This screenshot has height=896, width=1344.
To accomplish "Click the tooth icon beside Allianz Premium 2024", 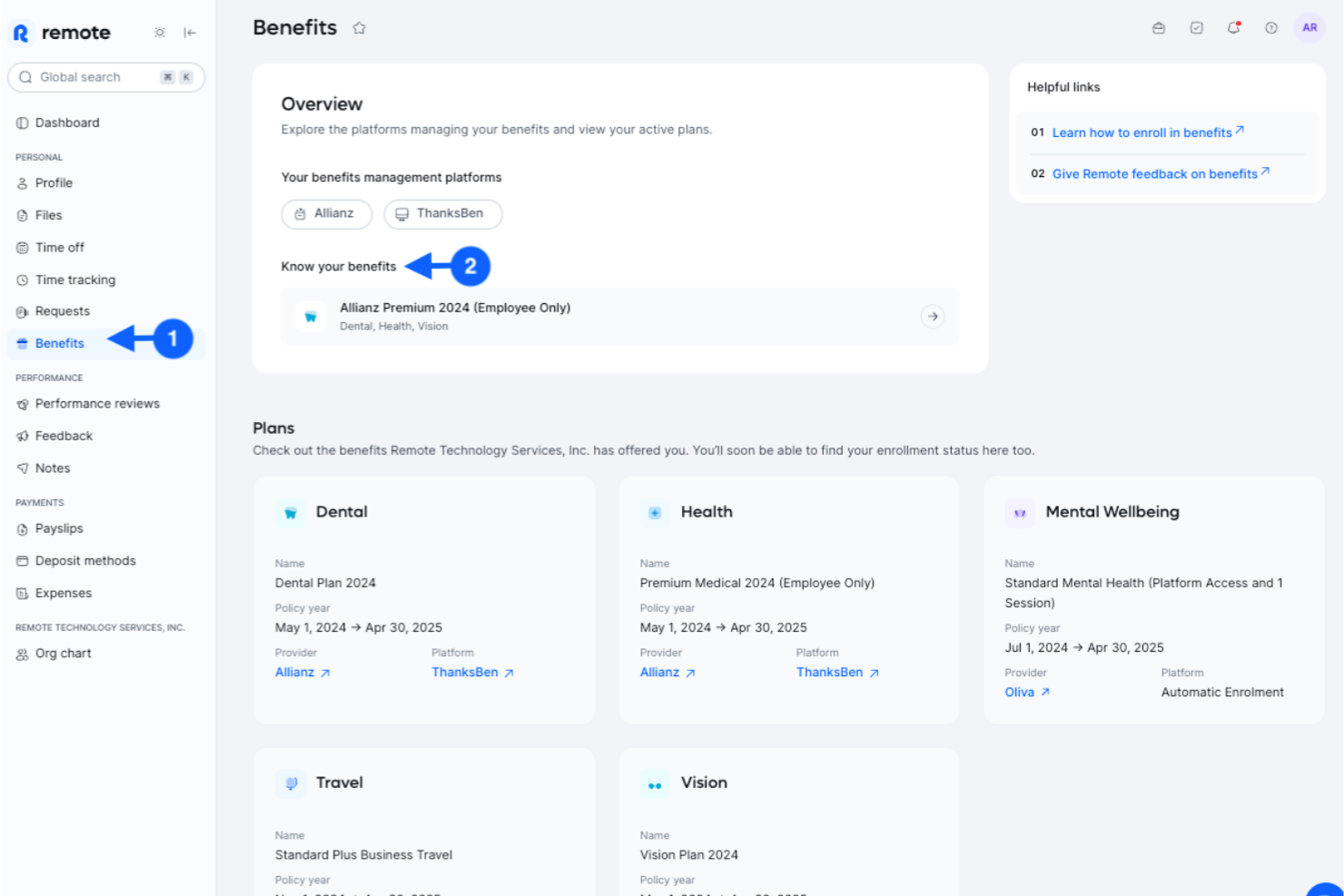I will tap(311, 317).
